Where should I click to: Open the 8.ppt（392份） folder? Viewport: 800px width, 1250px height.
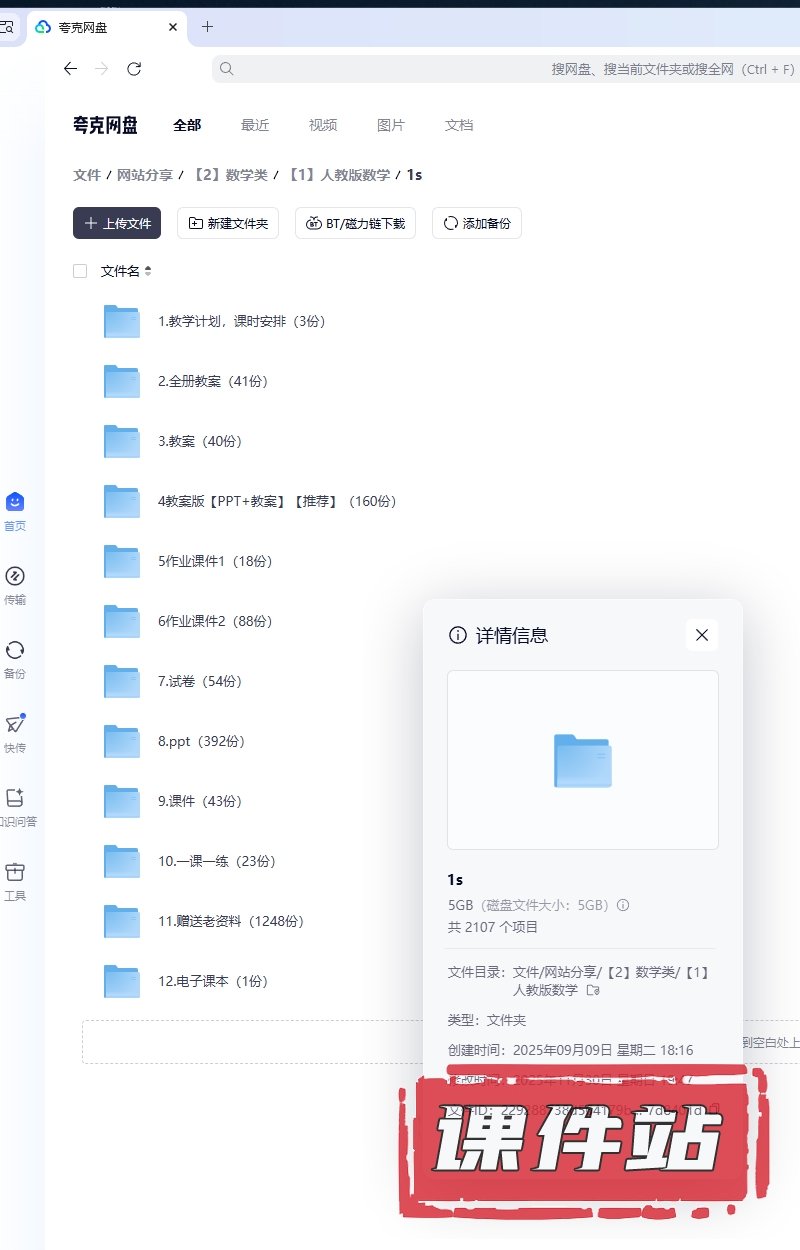coord(201,741)
